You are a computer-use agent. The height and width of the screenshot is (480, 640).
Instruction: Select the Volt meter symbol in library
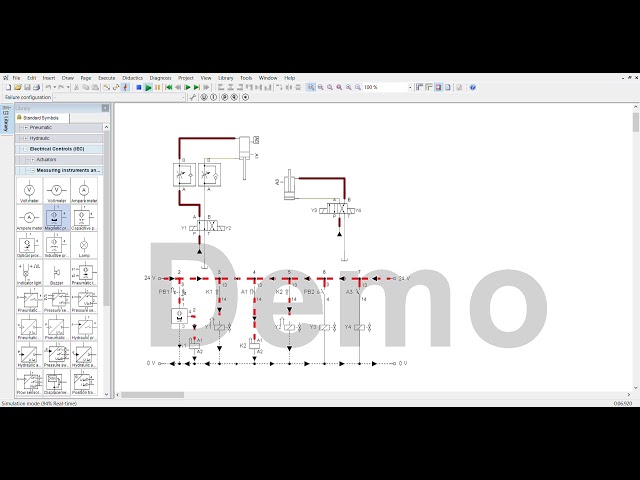(x=29, y=191)
